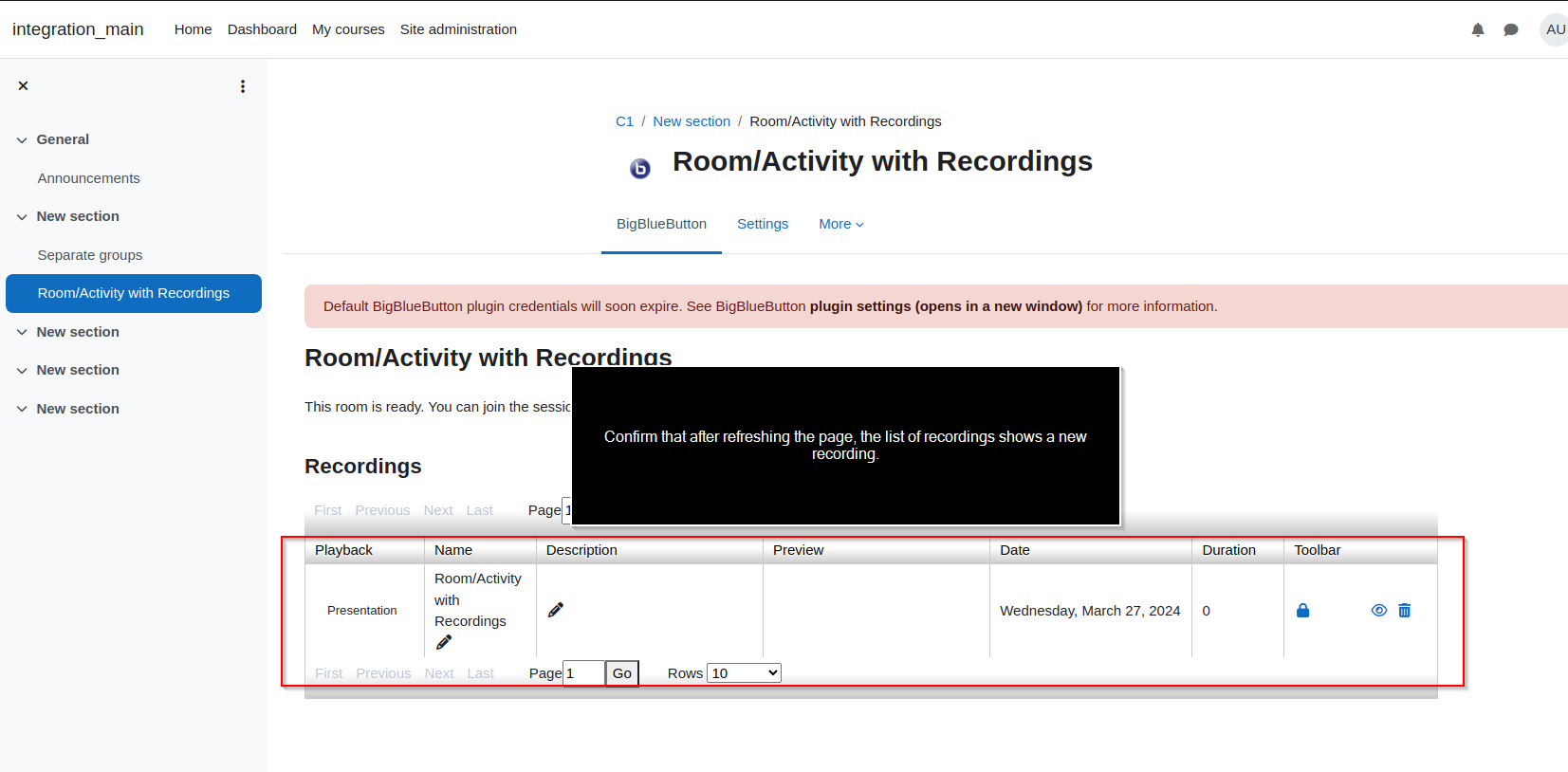
Task: Click the bottom pagination Last link
Action: tap(480, 673)
